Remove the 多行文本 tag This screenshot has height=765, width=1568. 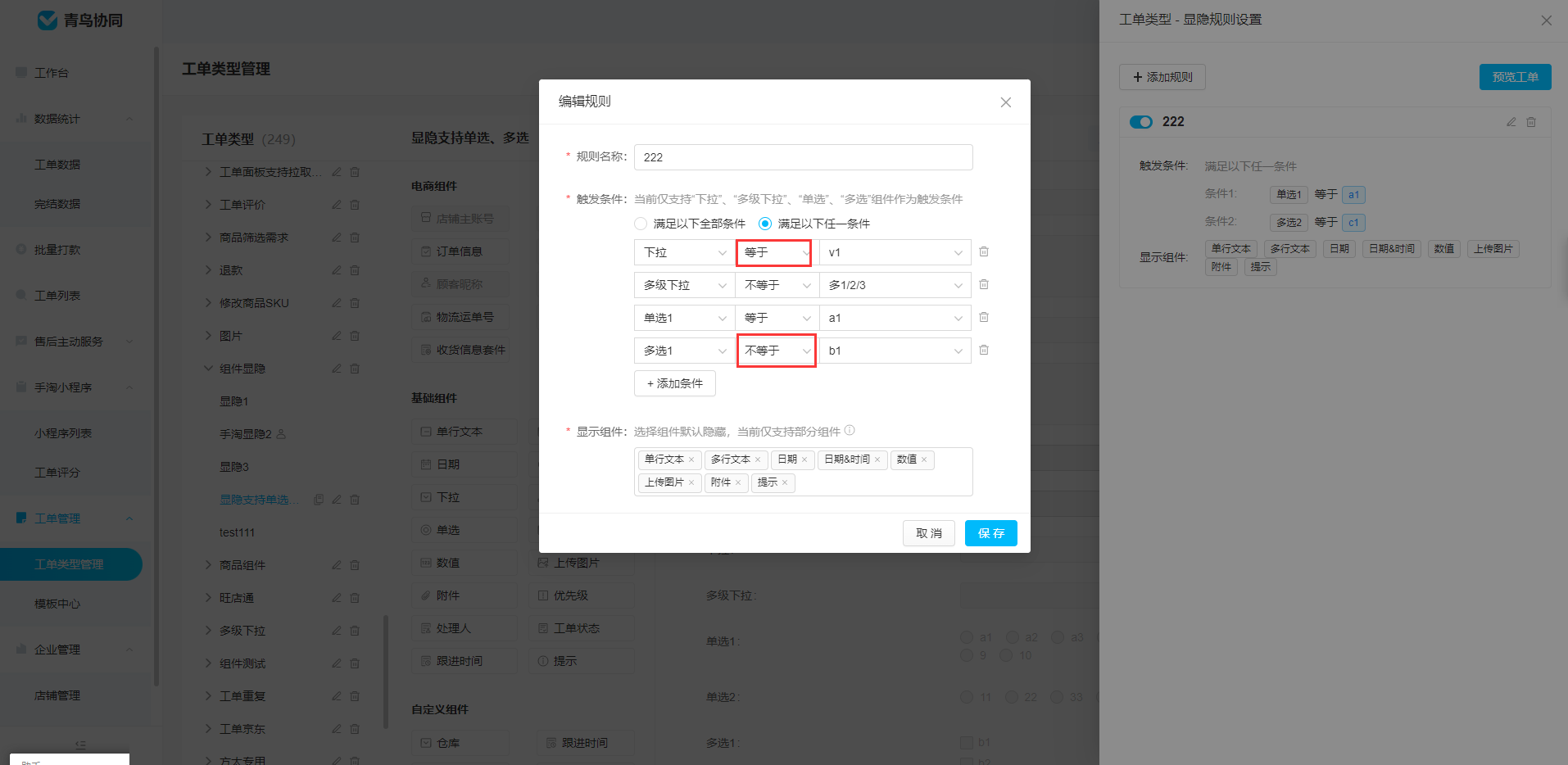758,459
